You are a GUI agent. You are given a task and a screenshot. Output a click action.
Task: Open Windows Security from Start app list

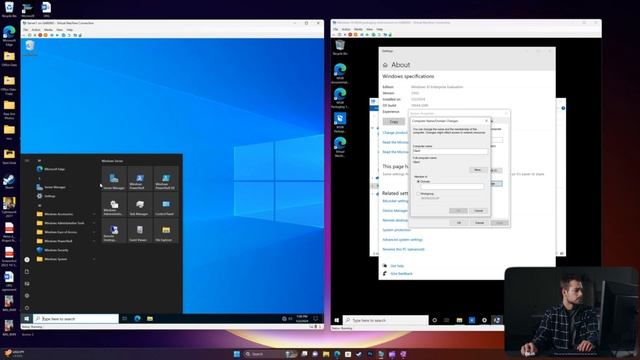coord(65,250)
